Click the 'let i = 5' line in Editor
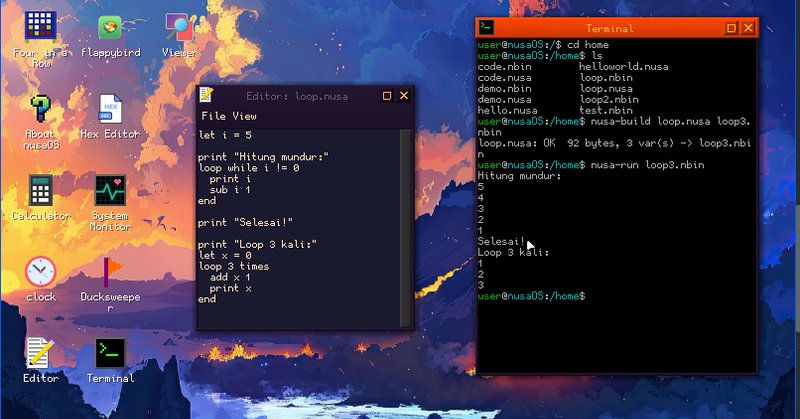 225,135
